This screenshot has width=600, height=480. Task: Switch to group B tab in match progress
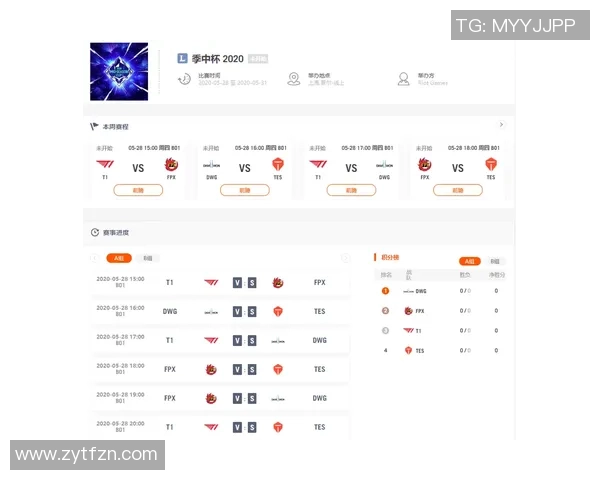point(148,258)
